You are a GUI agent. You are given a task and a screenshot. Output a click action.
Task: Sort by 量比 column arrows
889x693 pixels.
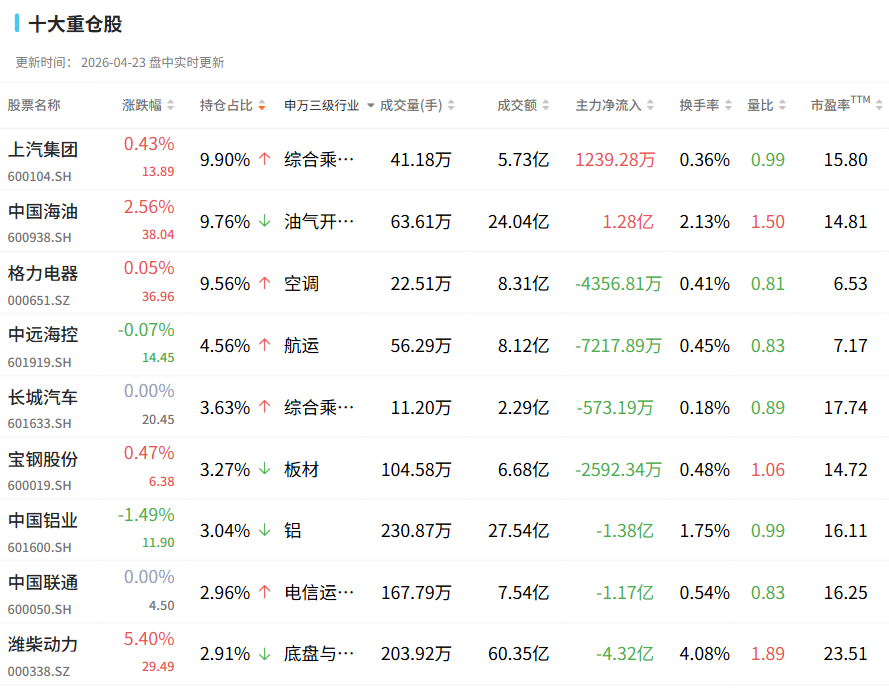(x=782, y=105)
